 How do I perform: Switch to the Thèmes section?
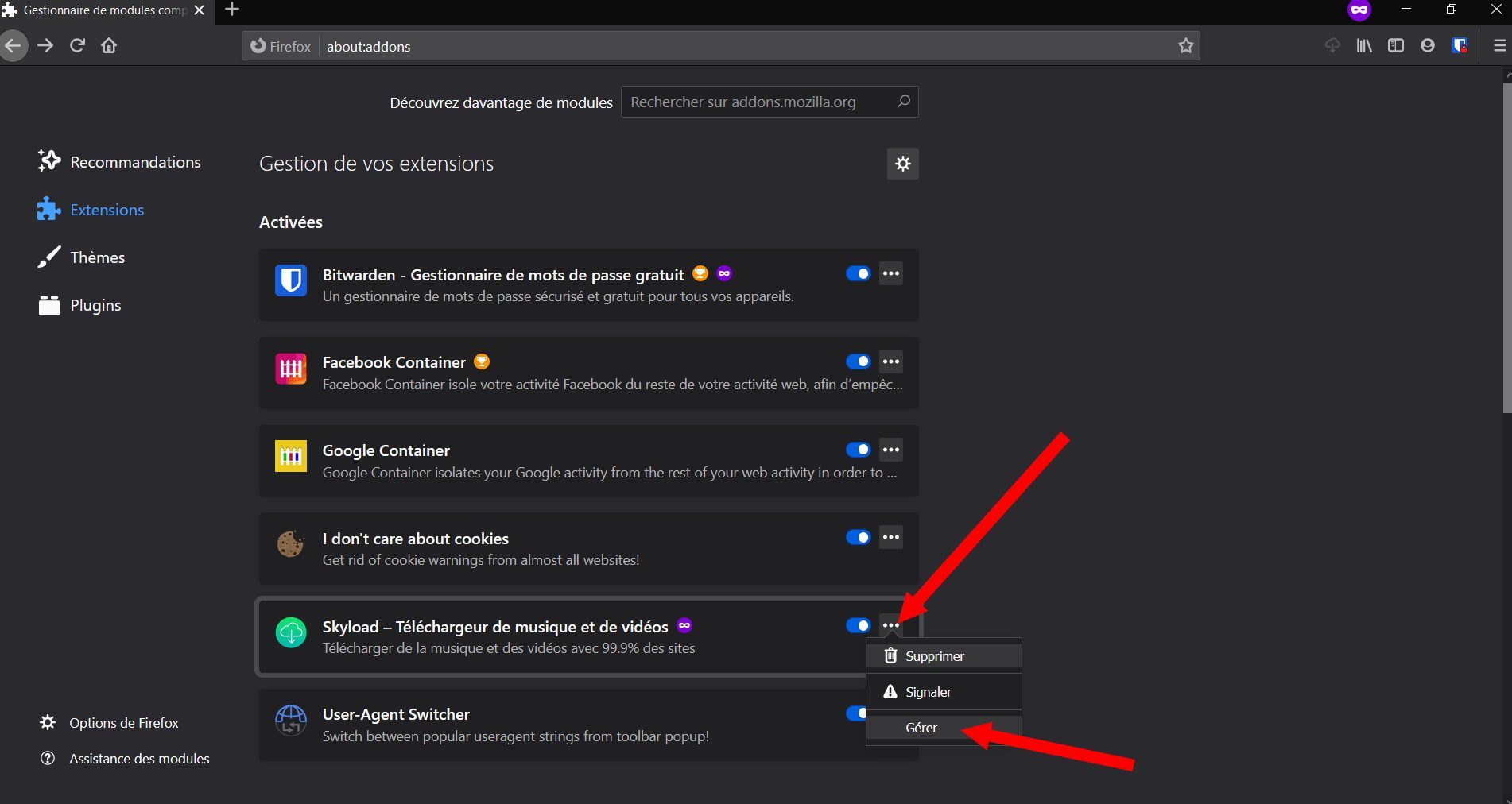[81, 257]
